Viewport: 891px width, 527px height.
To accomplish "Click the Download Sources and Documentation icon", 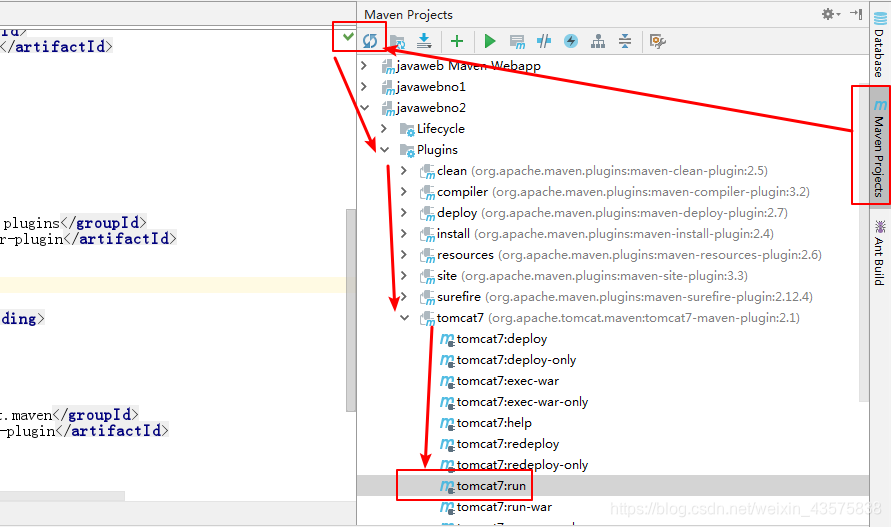I will (424, 41).
